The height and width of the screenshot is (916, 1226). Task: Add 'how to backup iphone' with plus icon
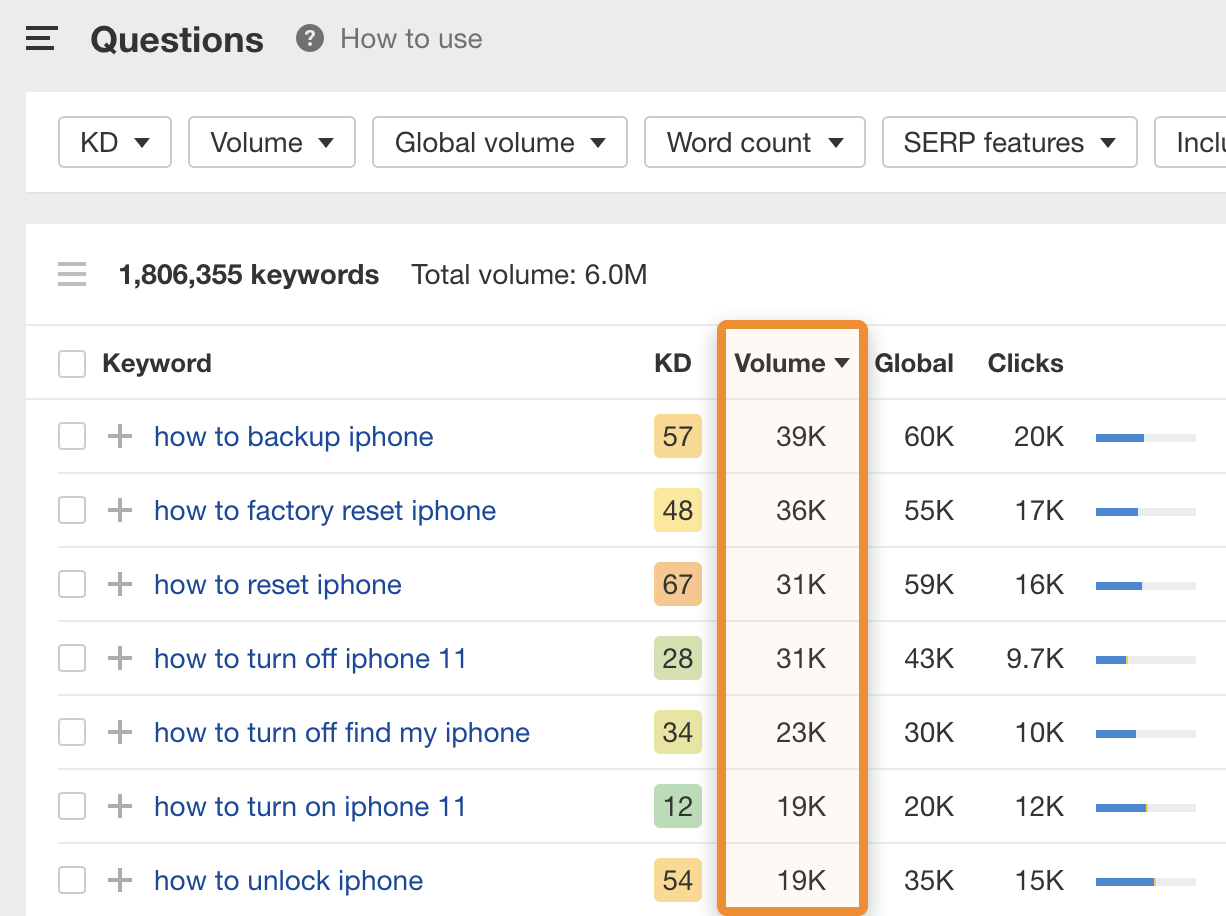click(x=120, y=437)
